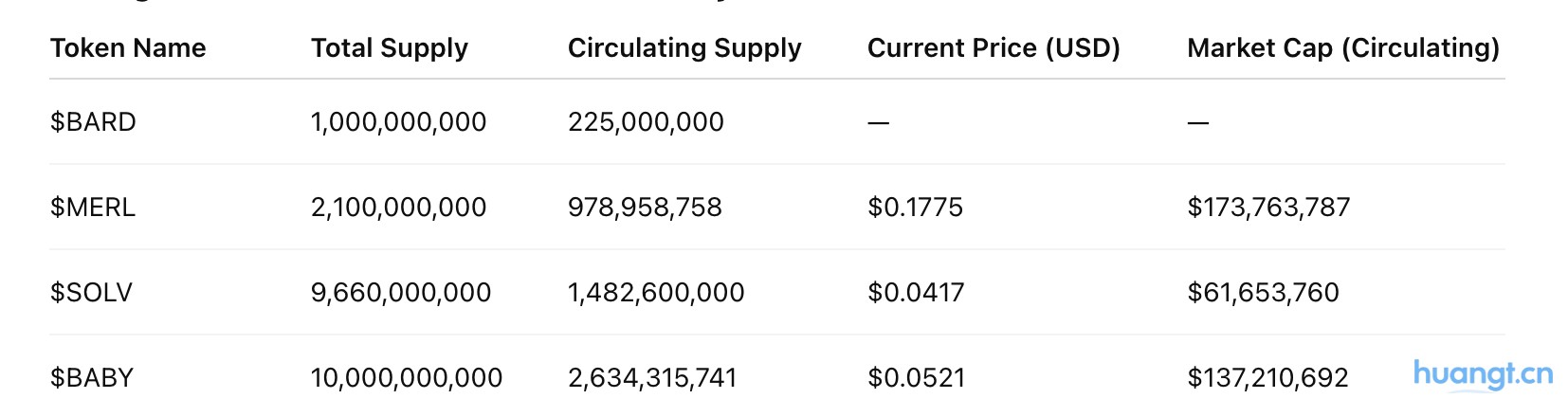Click the Market Cap (Circulating) header
This screenshot has height=417, width=1568.
[1342, 48]
